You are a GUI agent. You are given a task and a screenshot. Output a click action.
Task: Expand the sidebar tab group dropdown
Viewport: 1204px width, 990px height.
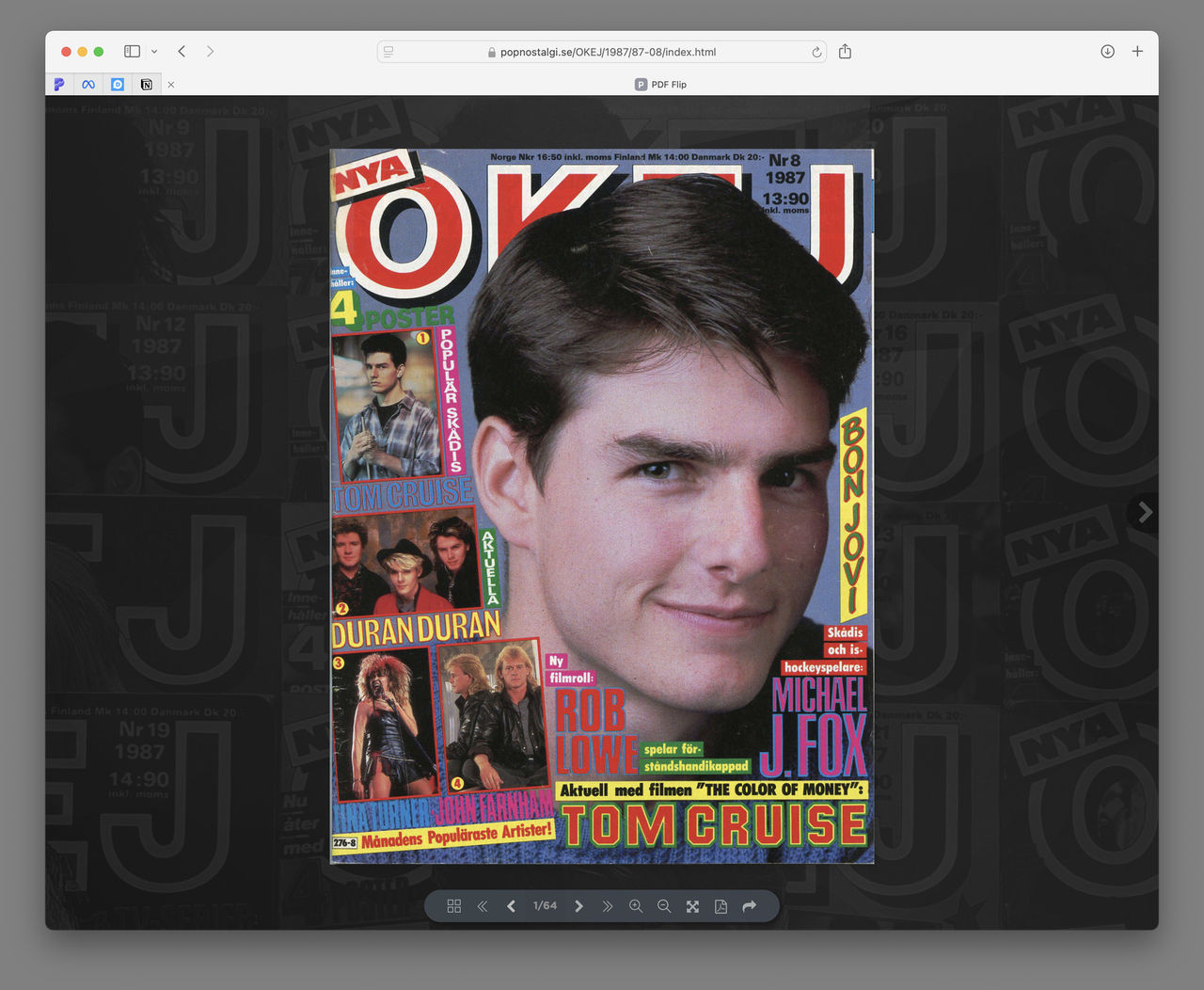154,52
